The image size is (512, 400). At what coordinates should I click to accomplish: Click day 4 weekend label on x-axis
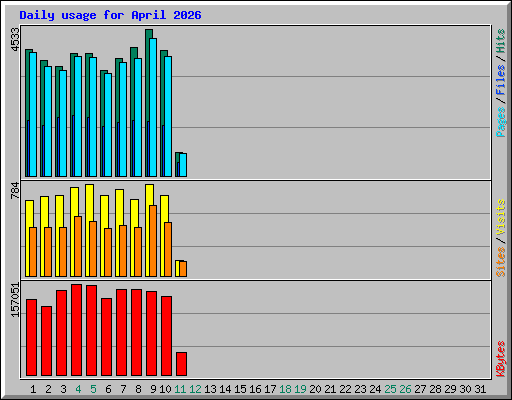pos(78,389)
